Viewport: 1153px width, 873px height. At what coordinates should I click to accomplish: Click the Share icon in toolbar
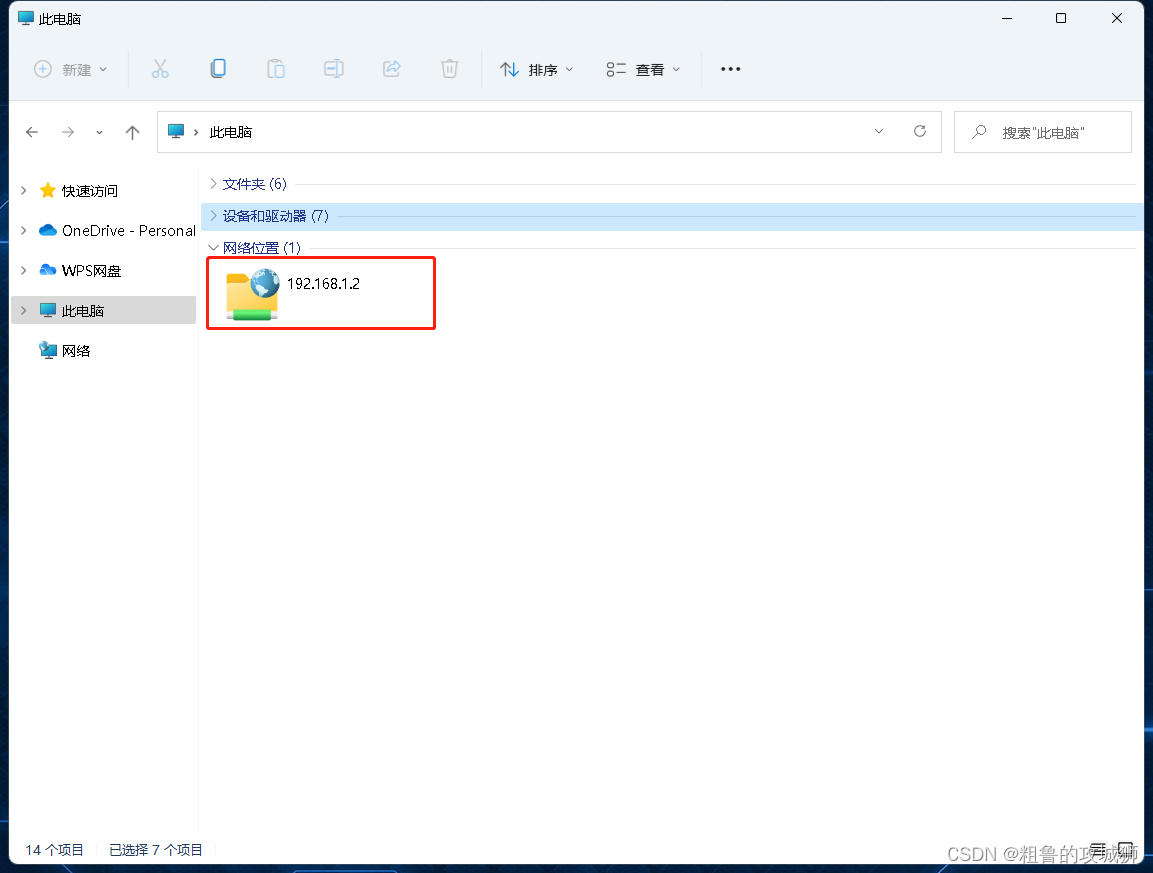coord(392,69)
